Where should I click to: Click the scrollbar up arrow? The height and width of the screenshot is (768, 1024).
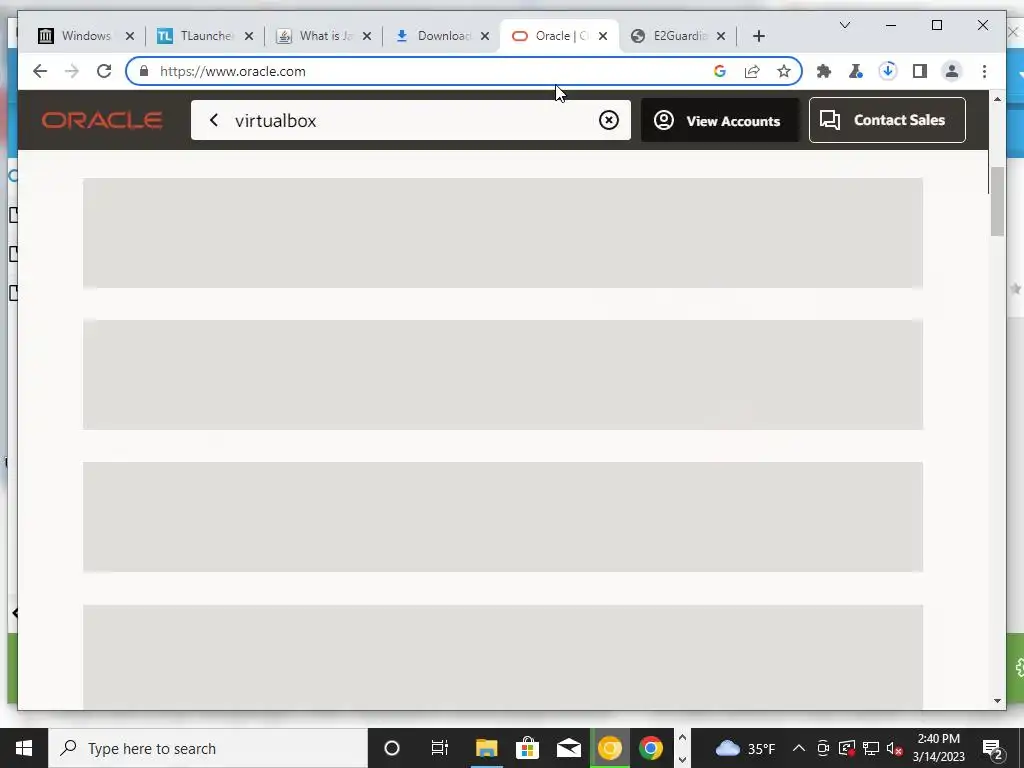[x=997, y=99]
